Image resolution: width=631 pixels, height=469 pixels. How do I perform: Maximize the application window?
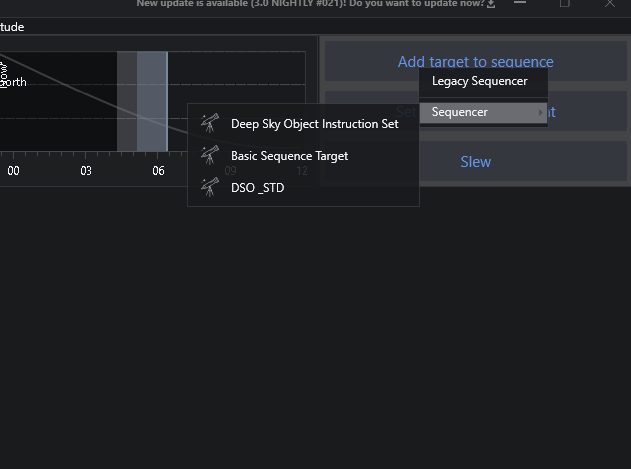[x=565, y=4]
